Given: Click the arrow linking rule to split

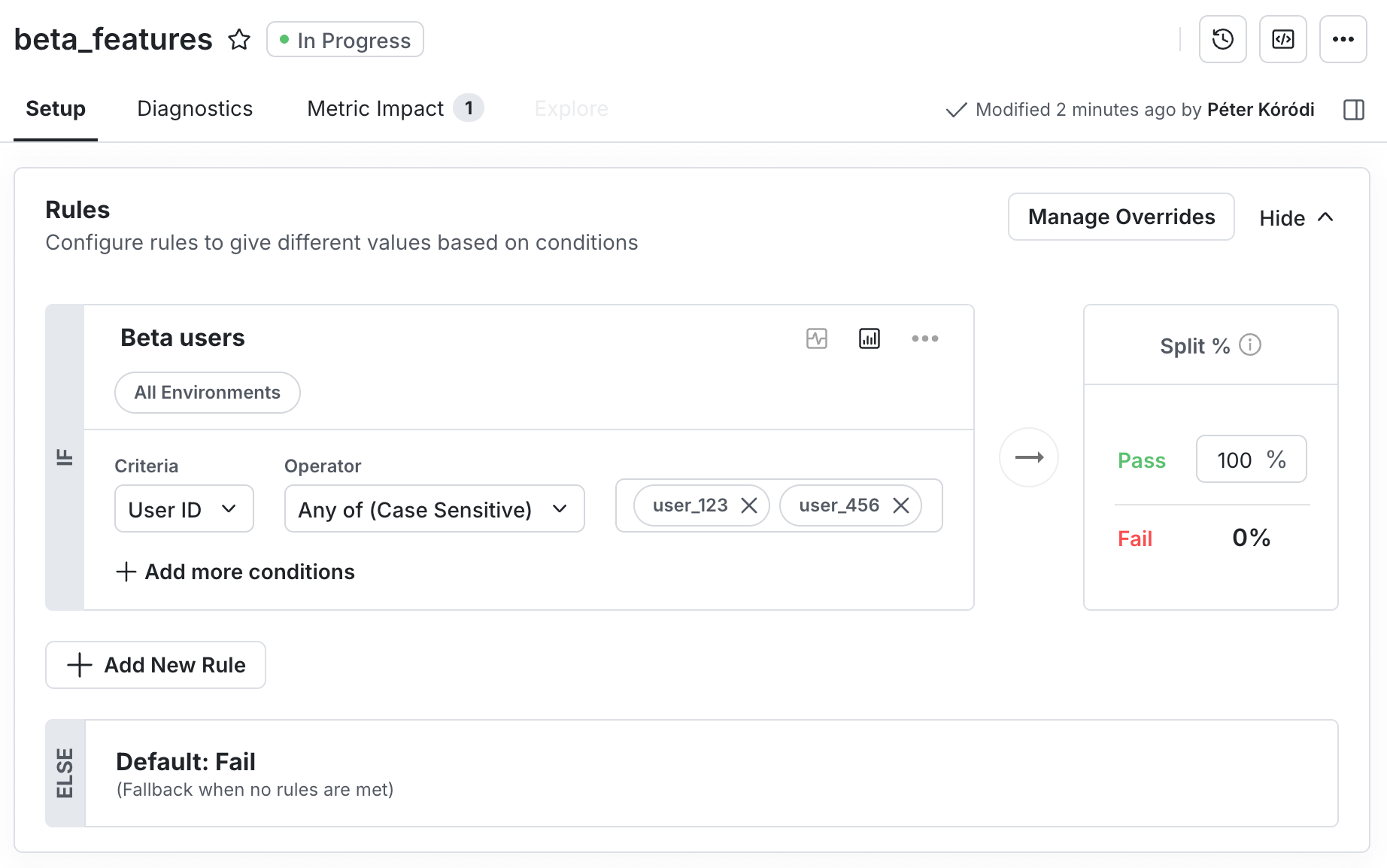Looking at the screenshot, I should click(x=1028, y=457).
